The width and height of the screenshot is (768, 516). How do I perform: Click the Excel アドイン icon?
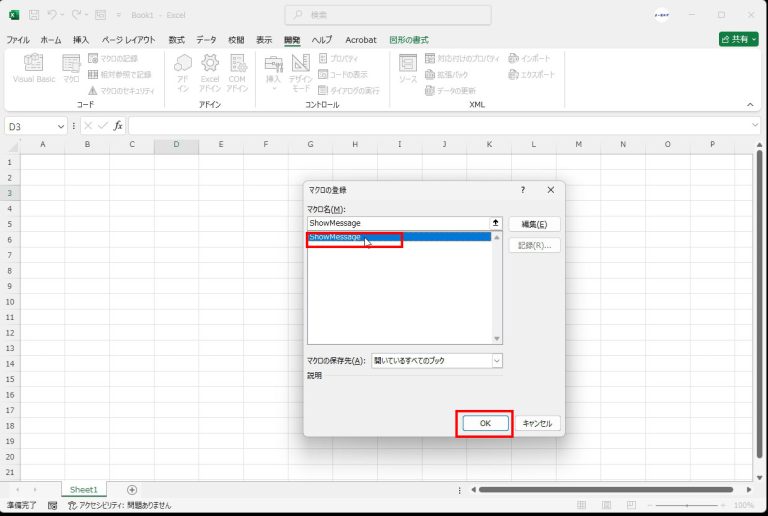tap(210, 70)
